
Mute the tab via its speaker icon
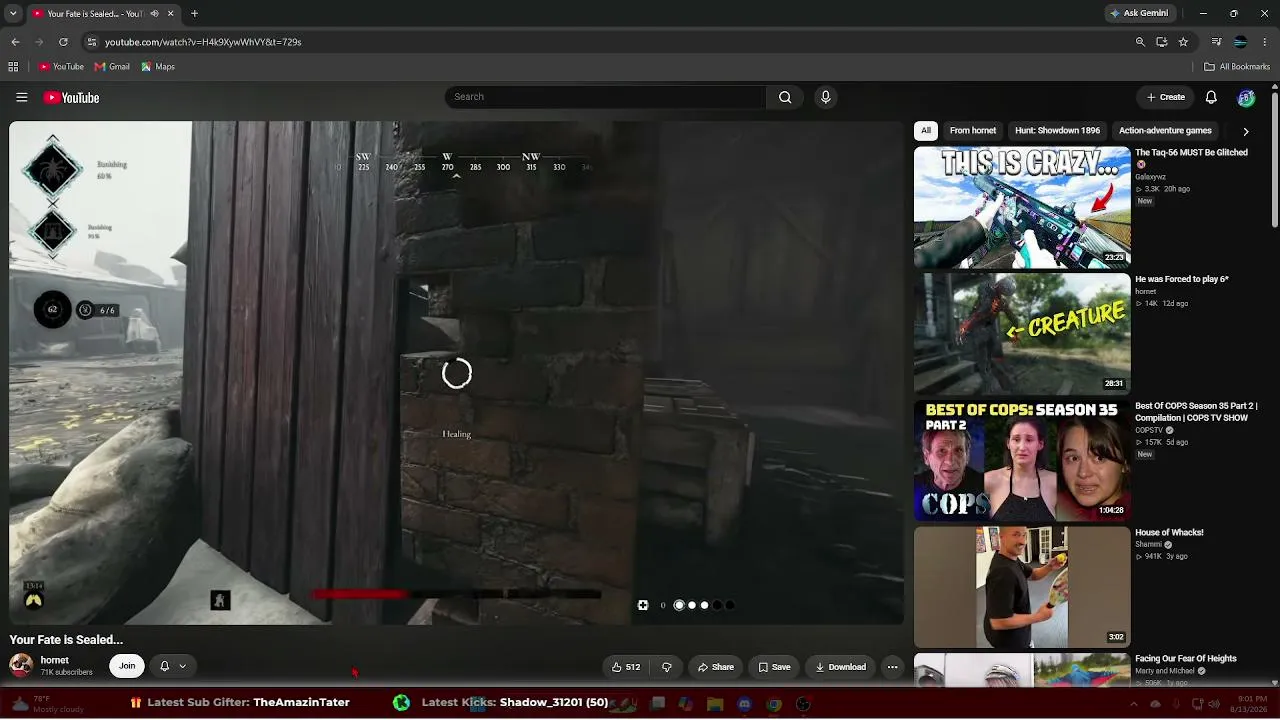coord(153,14)
